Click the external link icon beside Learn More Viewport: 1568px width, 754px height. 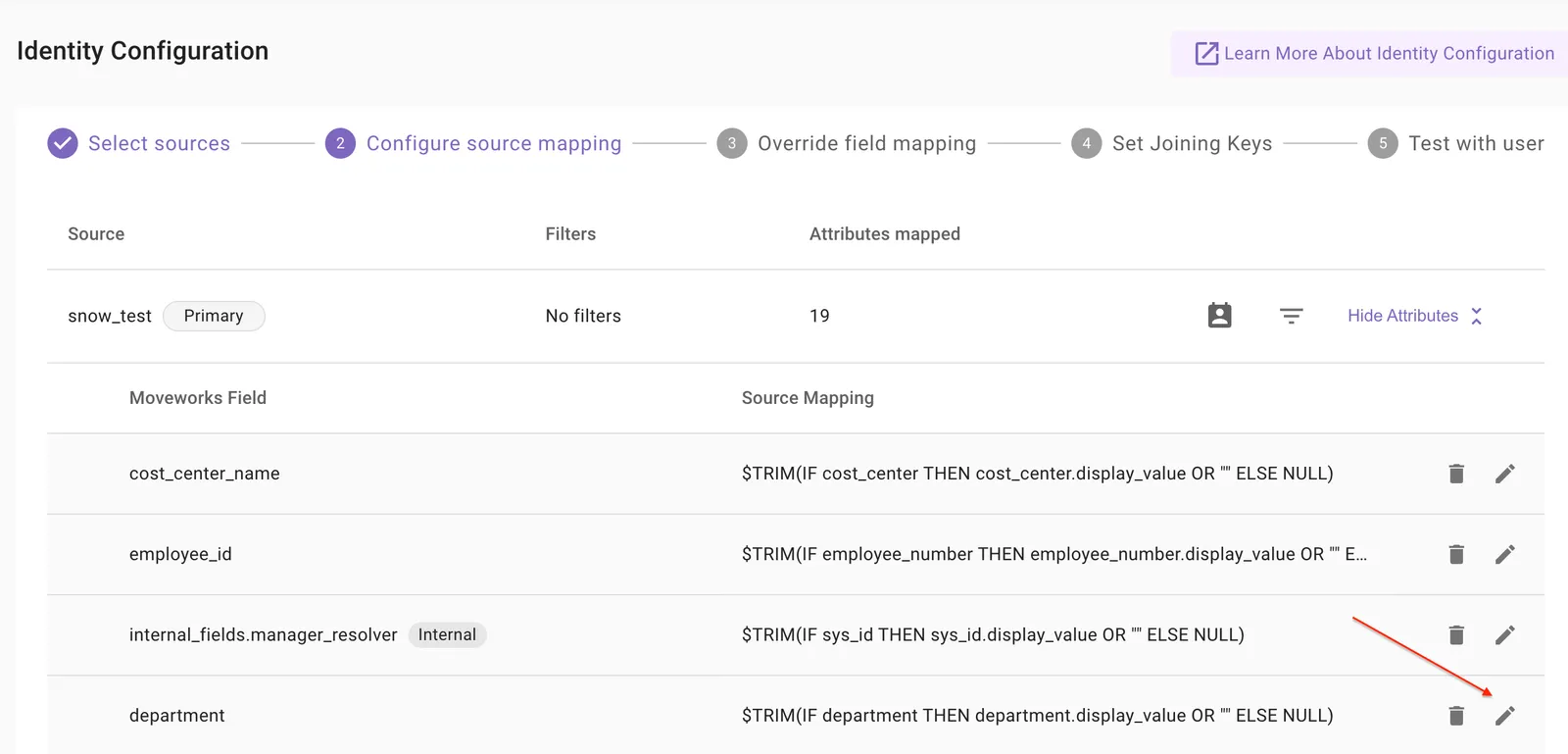pyautogui.click(x=1206, y=53)
